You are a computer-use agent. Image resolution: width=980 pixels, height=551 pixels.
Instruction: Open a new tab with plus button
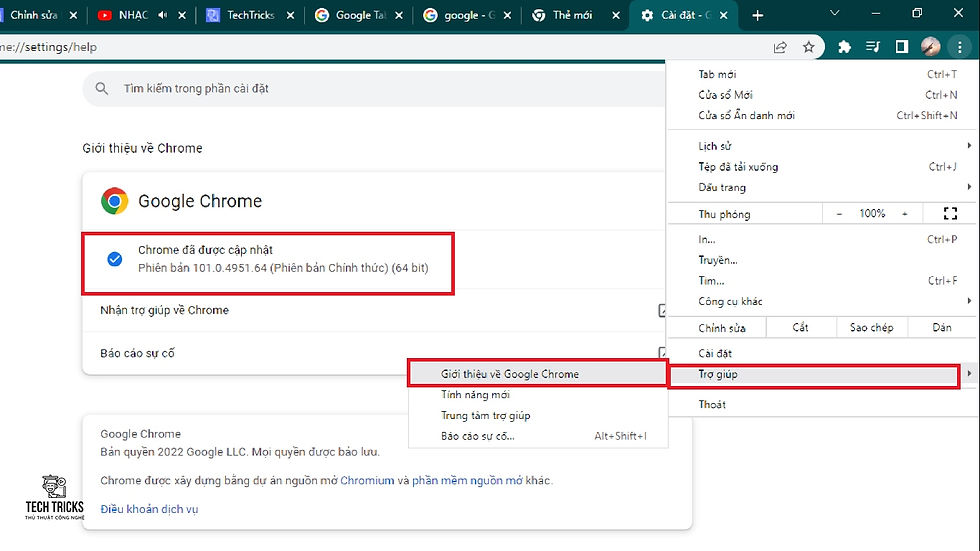point(758,16)
